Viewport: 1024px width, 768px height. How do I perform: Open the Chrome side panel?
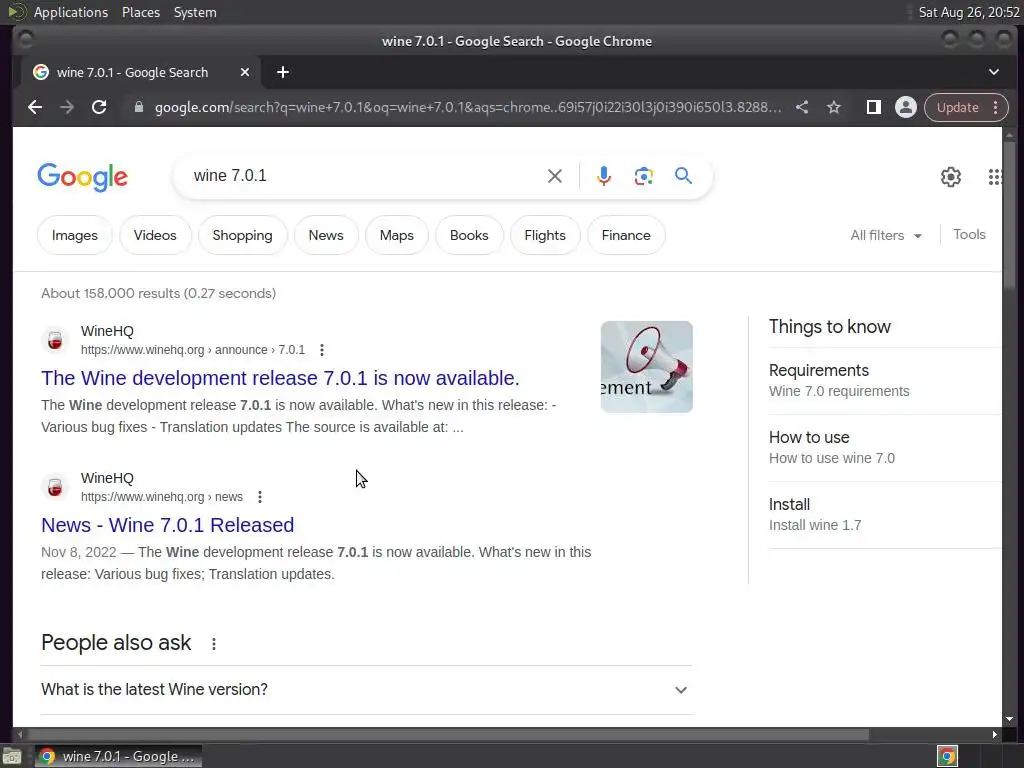pyautogui.click(x=873, y=107)
